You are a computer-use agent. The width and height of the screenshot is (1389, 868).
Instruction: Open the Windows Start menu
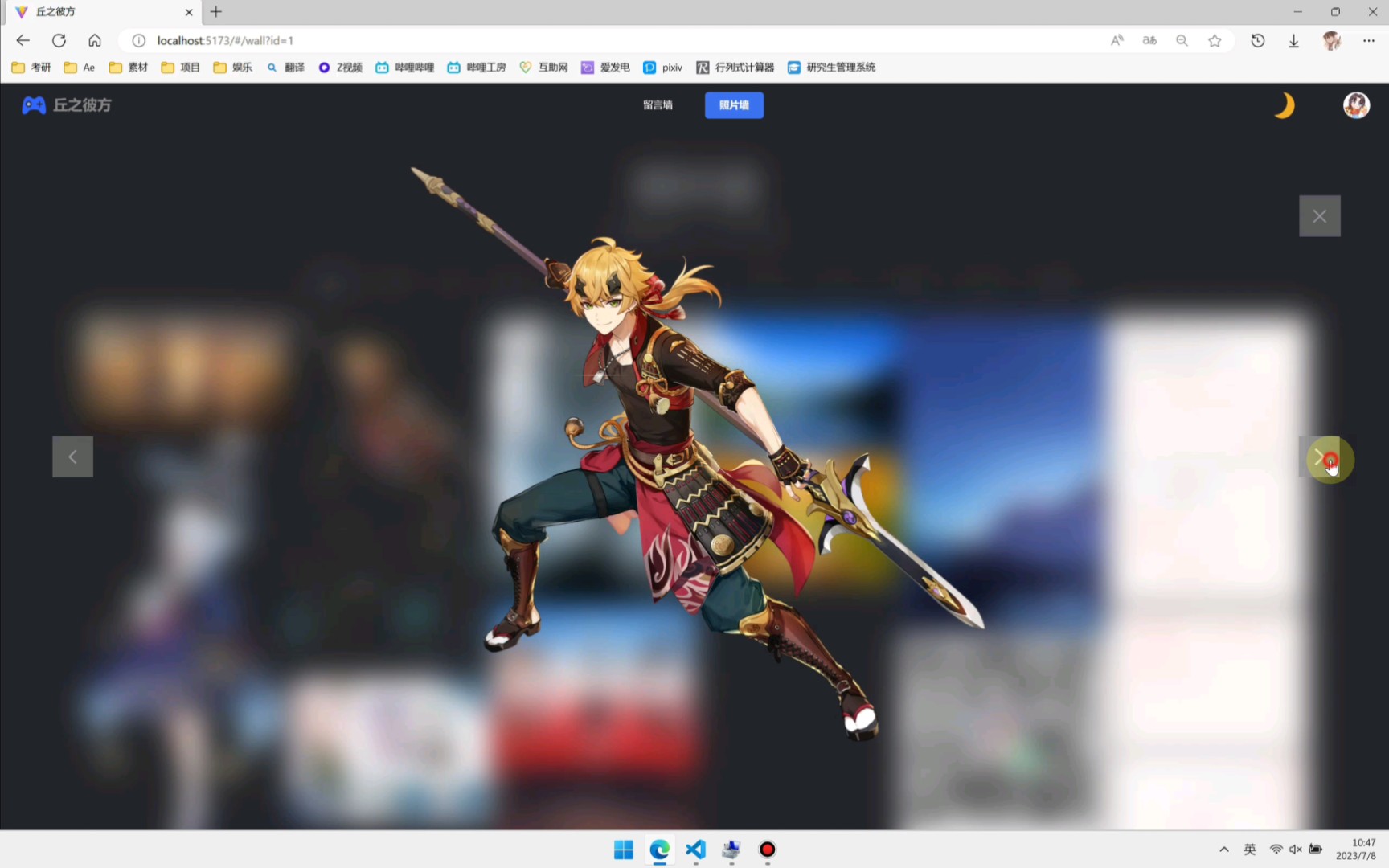pyautogui.click(x=624, y=850)
